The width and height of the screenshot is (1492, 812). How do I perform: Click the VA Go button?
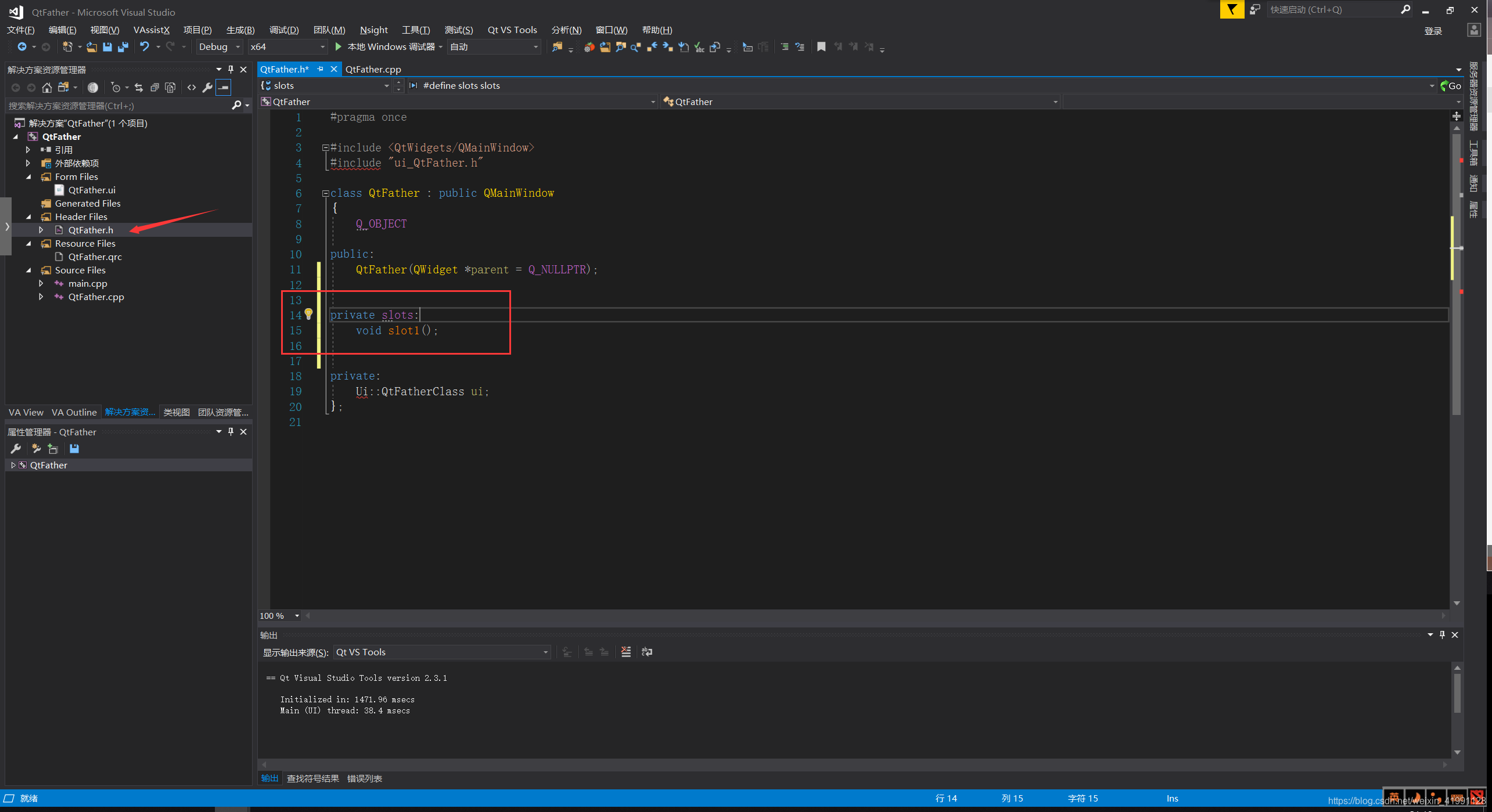click(x=1451, y=86)
